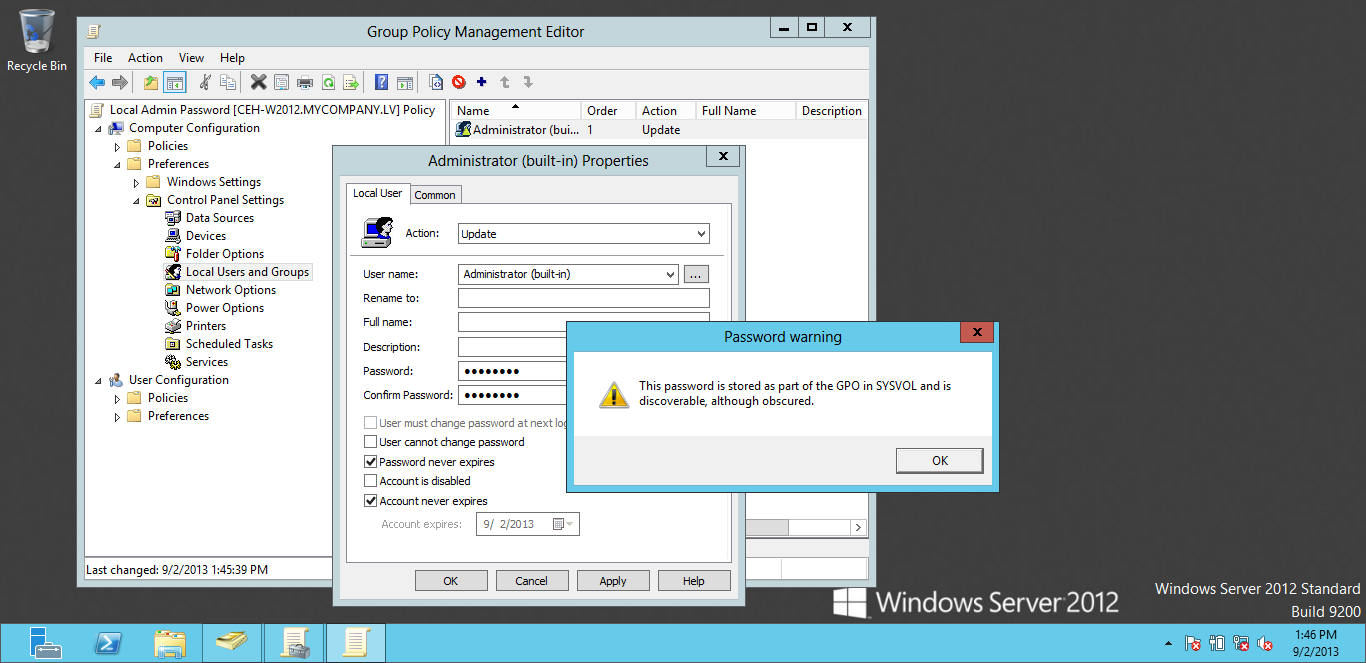1366x663 pixels.
Task: Click the Apply button in Properties
Action: (612, 581)
